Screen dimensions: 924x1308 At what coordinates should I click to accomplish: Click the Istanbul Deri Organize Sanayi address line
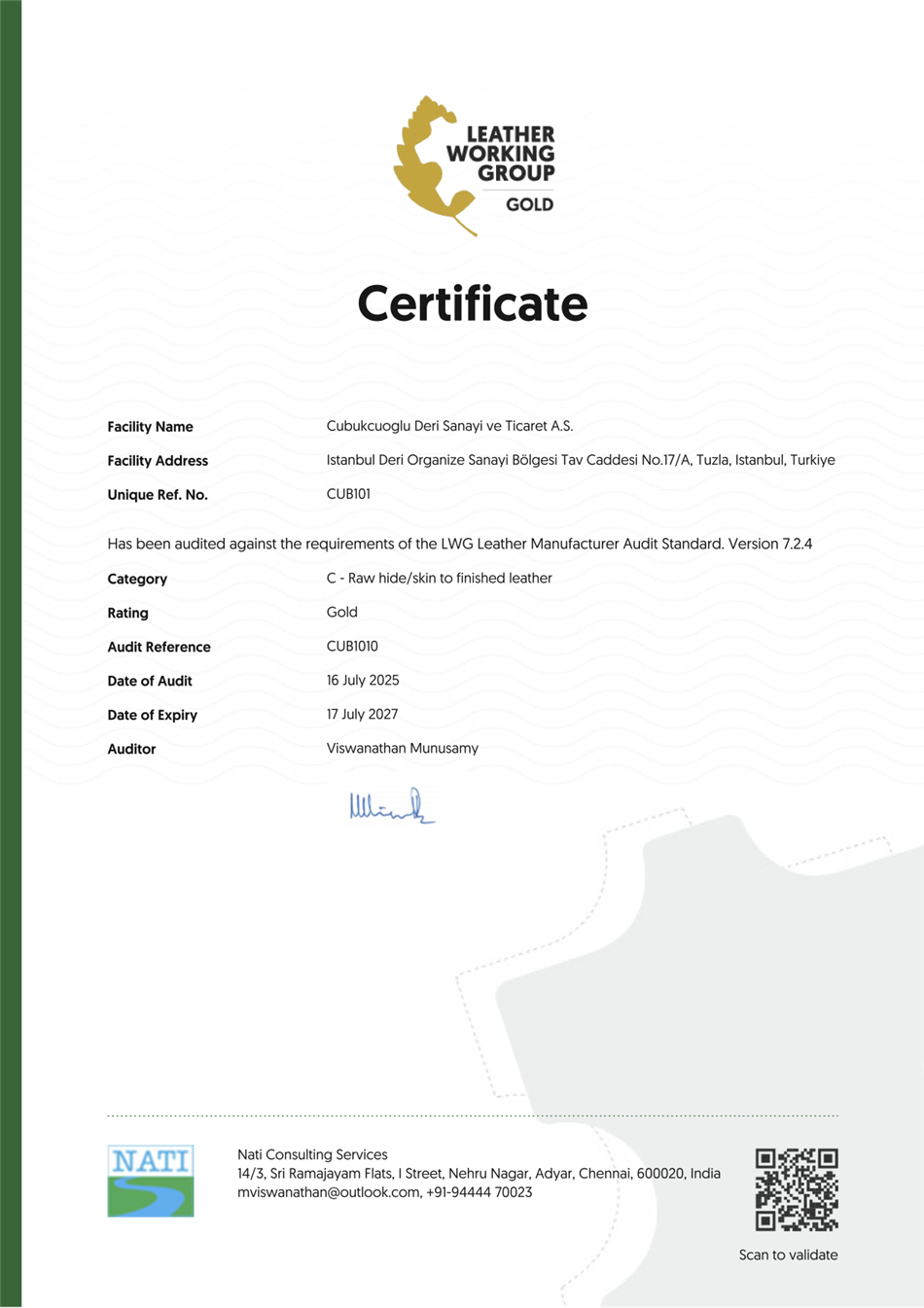click(581, 460)
